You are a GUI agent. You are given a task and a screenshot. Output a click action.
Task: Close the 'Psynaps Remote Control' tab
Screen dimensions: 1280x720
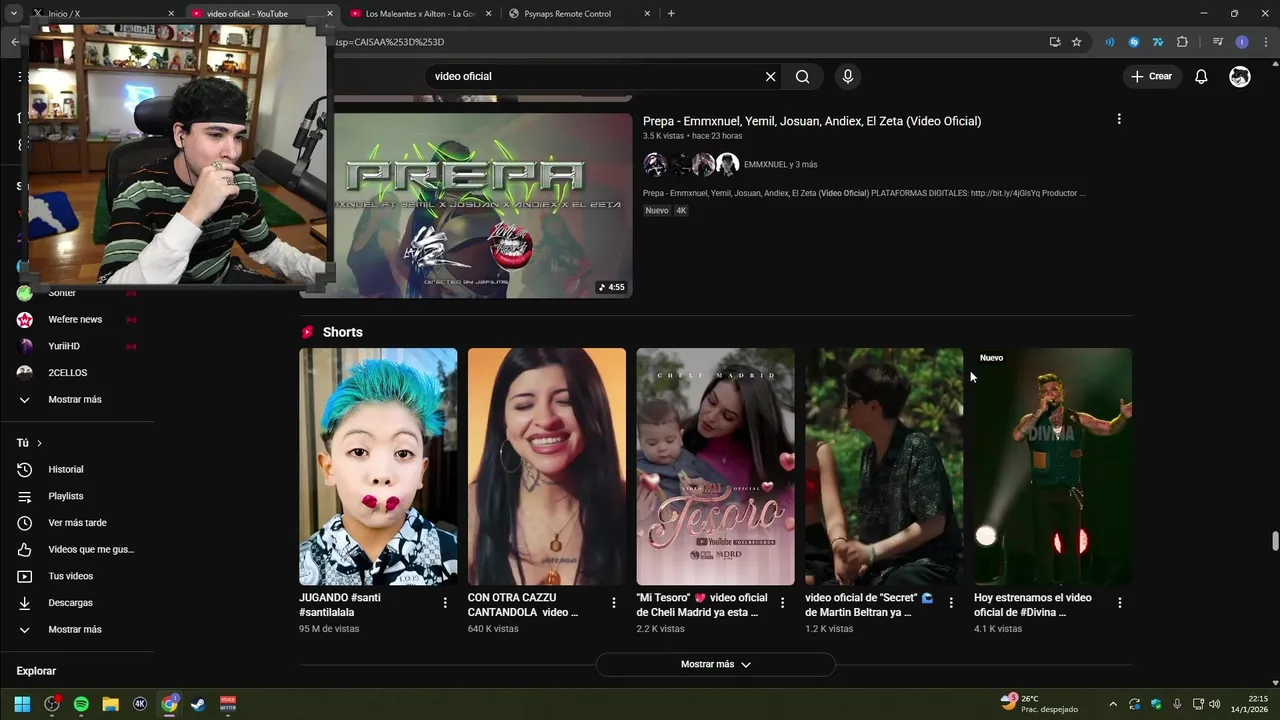(x=647, y=14)
